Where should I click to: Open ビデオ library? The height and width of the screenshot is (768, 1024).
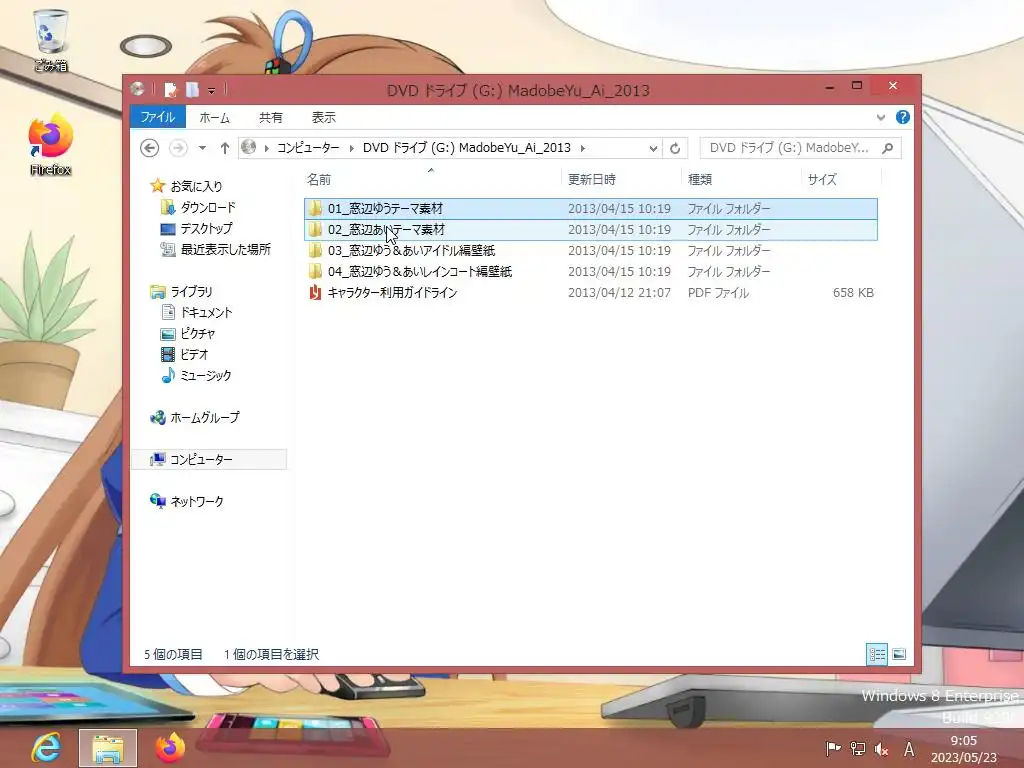click(x=184, y=354)
